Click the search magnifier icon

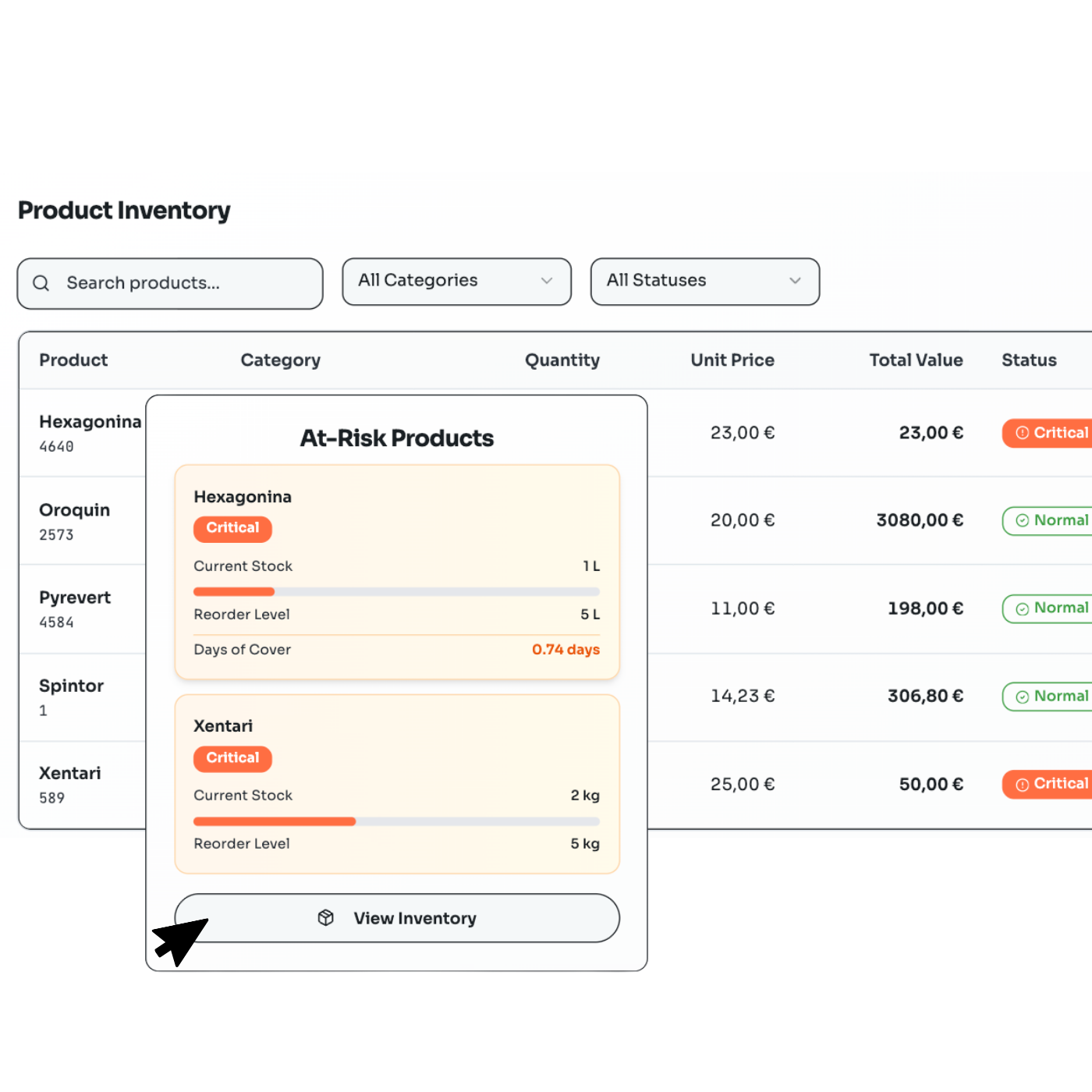point(41,282)
